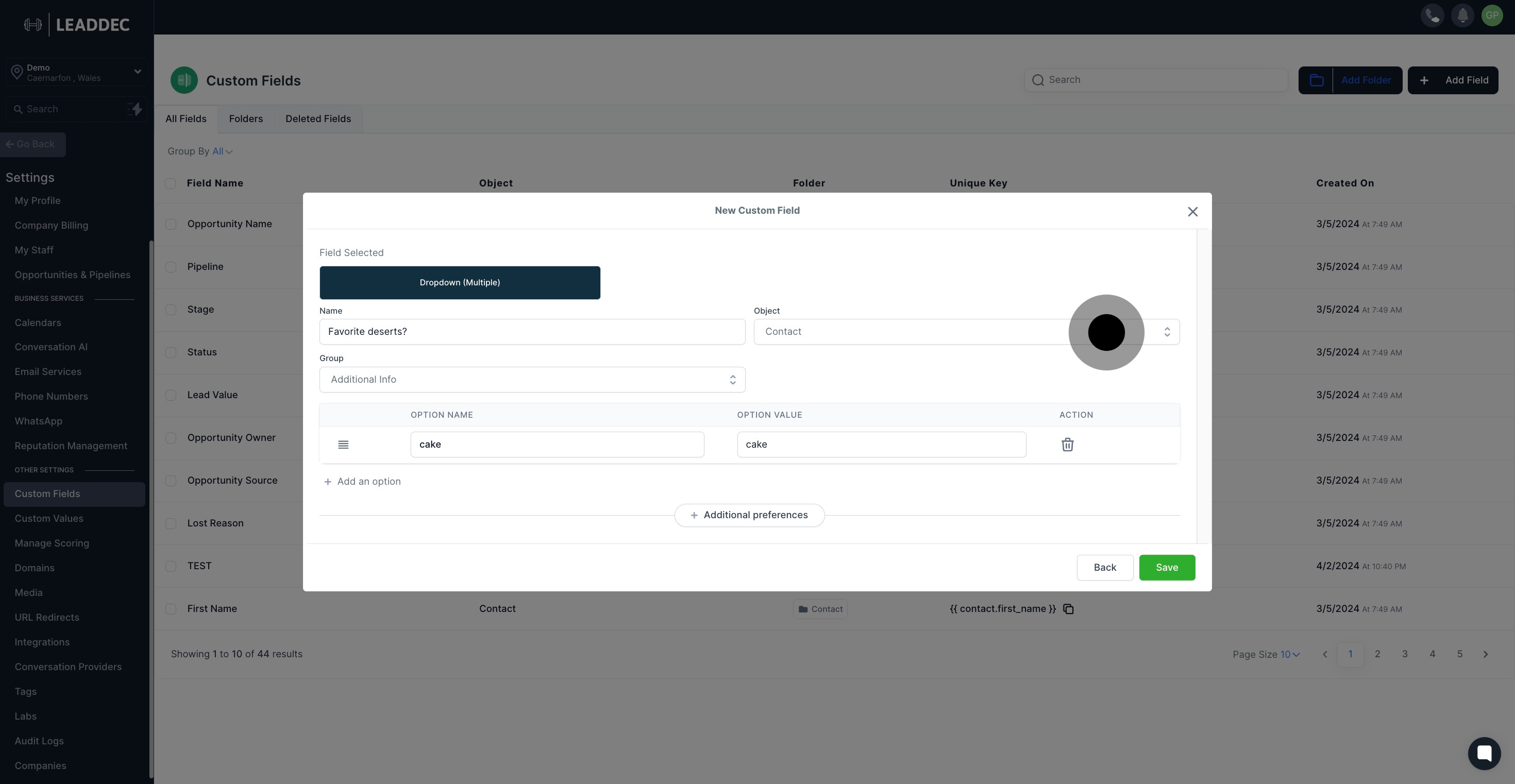Open the notifications bell icon

(x=1462, y=15)
